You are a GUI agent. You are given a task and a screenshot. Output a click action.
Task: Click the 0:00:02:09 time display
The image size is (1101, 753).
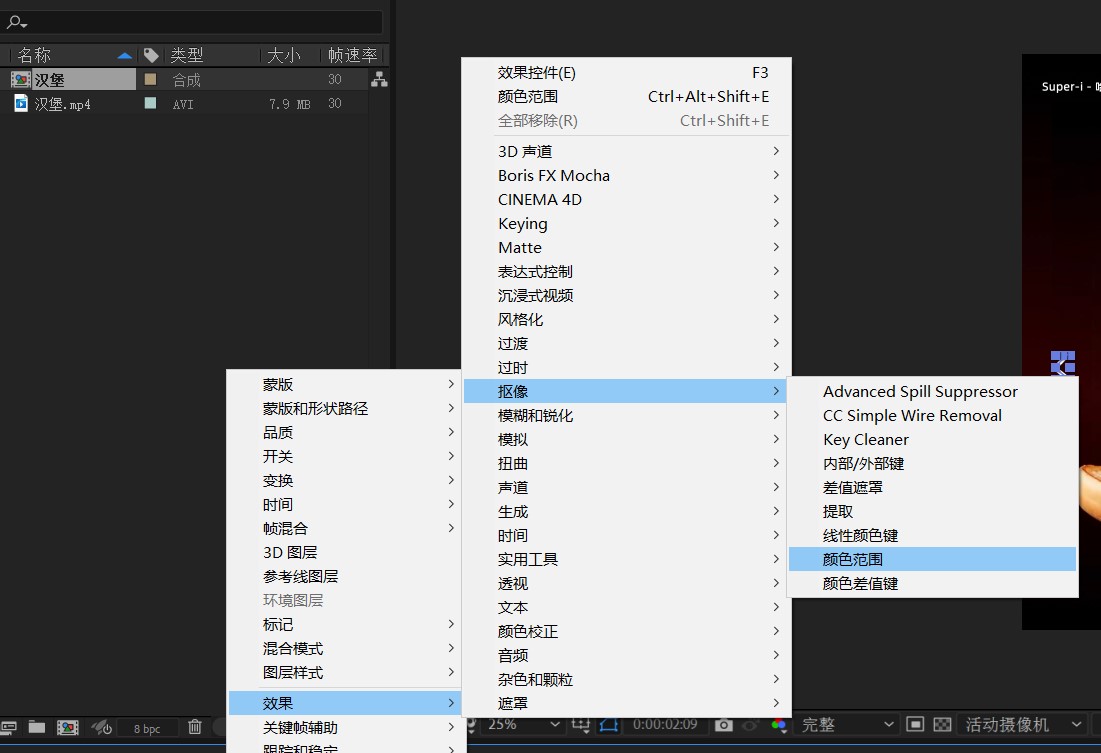[x=664, y=727]
